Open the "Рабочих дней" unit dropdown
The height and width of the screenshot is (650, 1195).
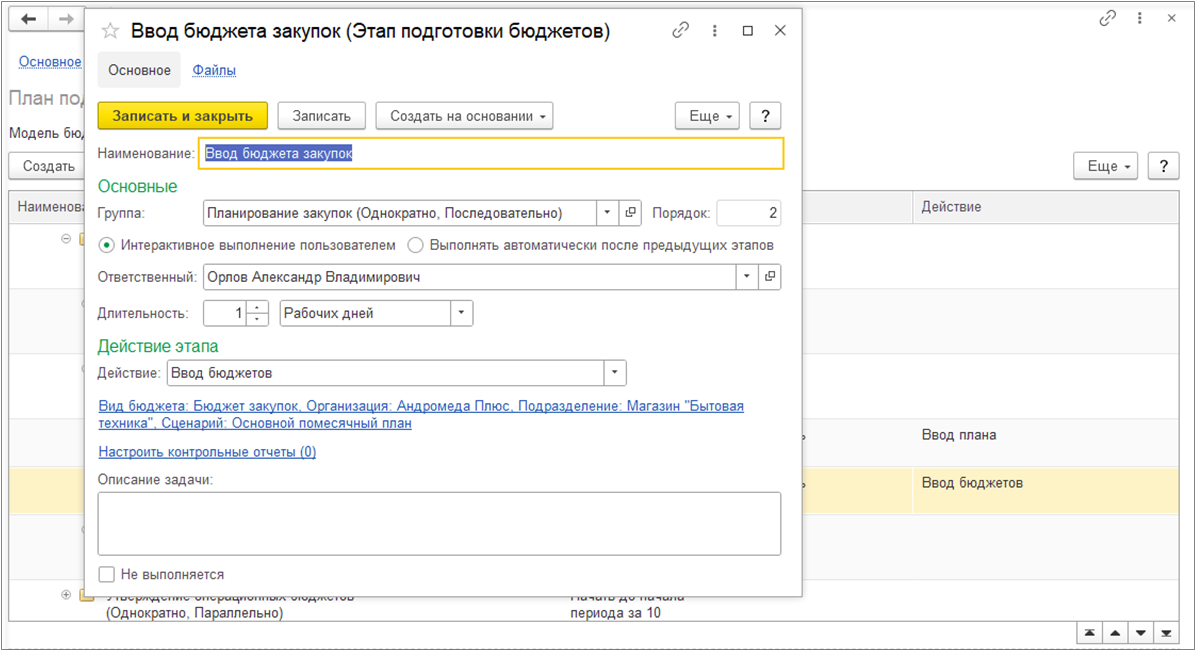tap(461, 313)
